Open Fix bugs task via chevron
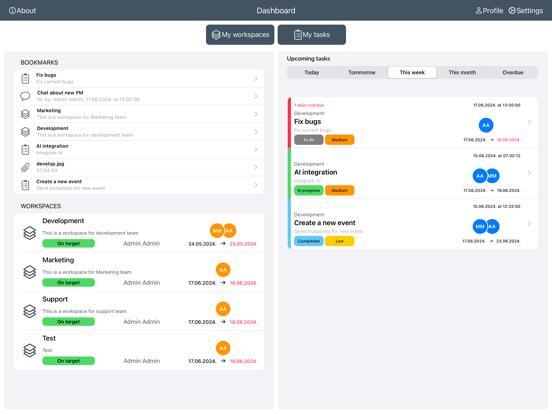This screenshot has height=414, width=552. (x=529, y=122)
